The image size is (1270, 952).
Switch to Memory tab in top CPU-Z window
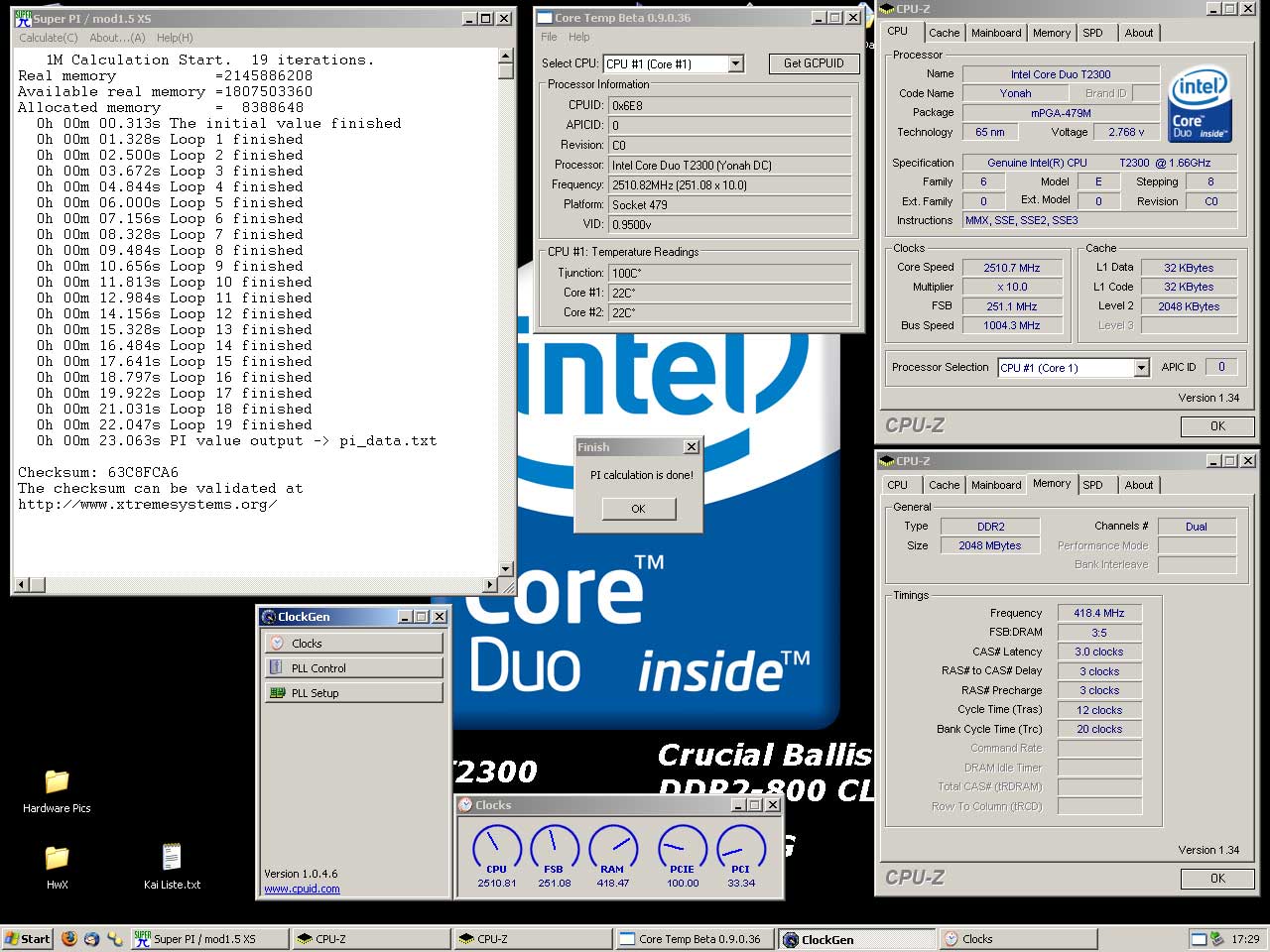tap(1052, 33)
